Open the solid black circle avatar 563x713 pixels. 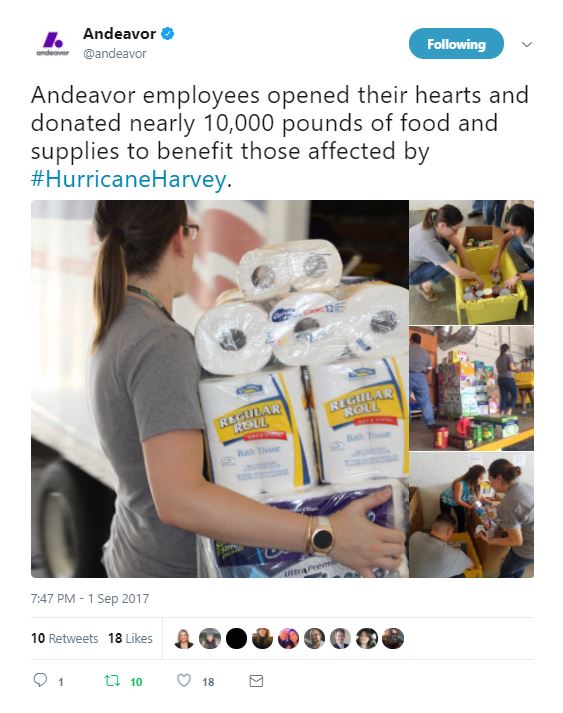[236, 638]
